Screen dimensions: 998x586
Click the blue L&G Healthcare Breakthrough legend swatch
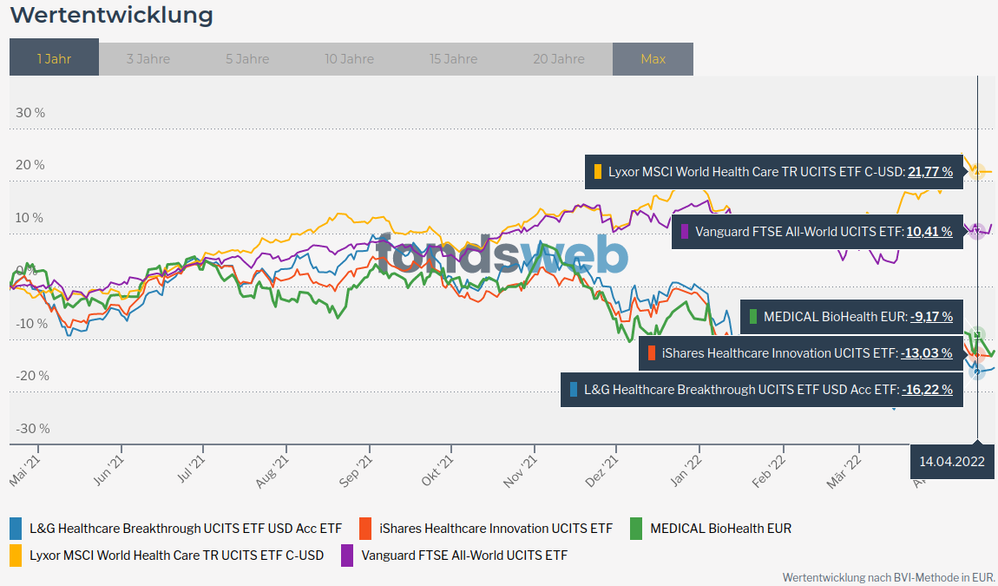16,528
